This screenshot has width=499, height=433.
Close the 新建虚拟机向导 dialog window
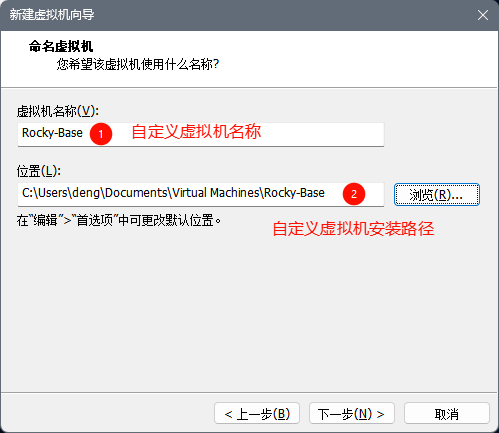483,15
